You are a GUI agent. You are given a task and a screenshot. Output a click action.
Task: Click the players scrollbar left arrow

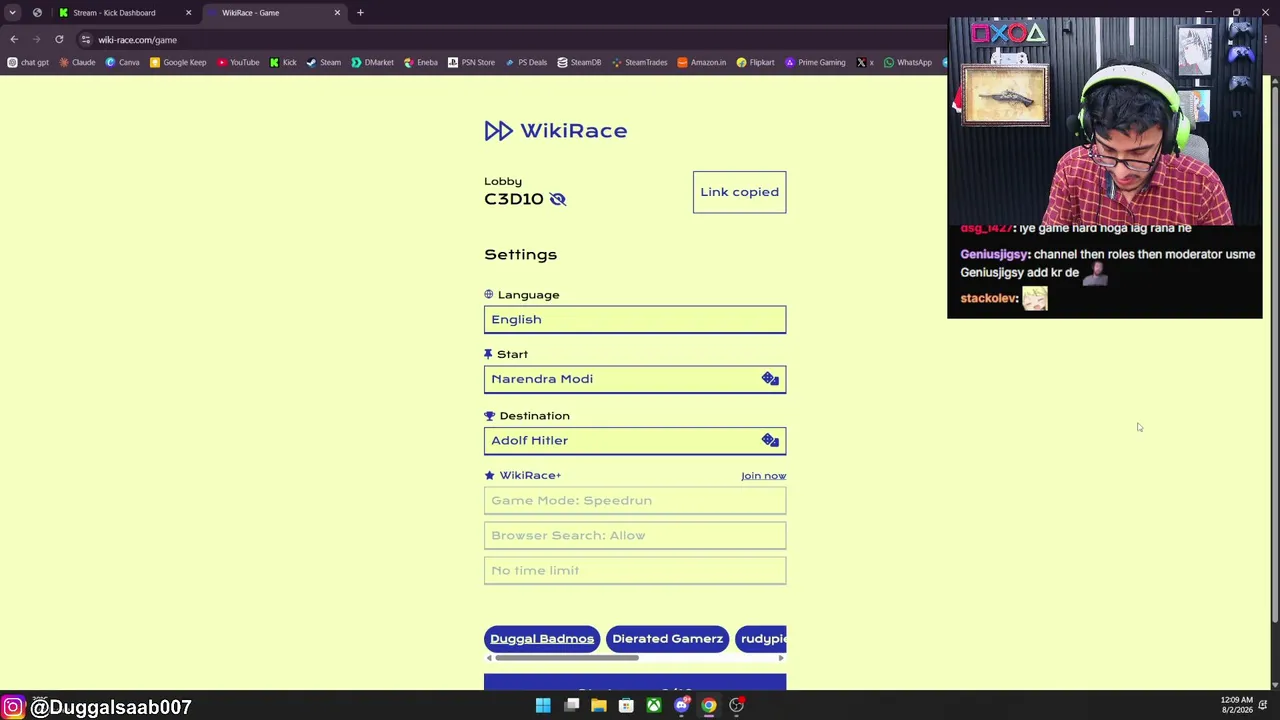tap(489, 658)
